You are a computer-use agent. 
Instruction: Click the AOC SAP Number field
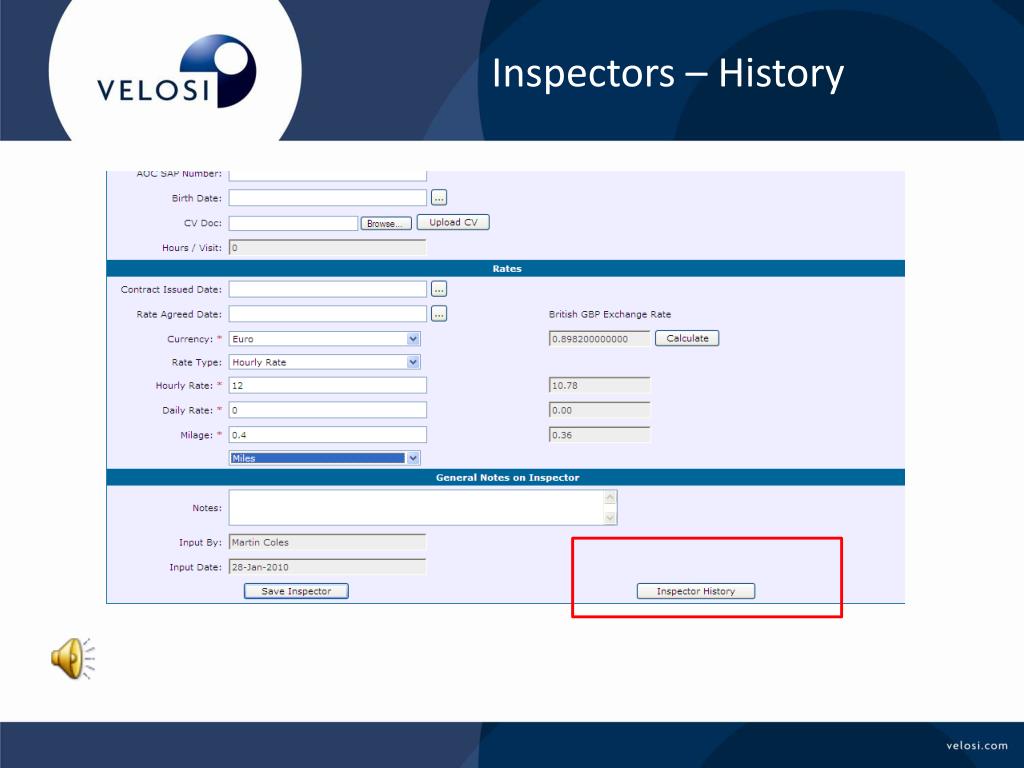pos(328,175)
